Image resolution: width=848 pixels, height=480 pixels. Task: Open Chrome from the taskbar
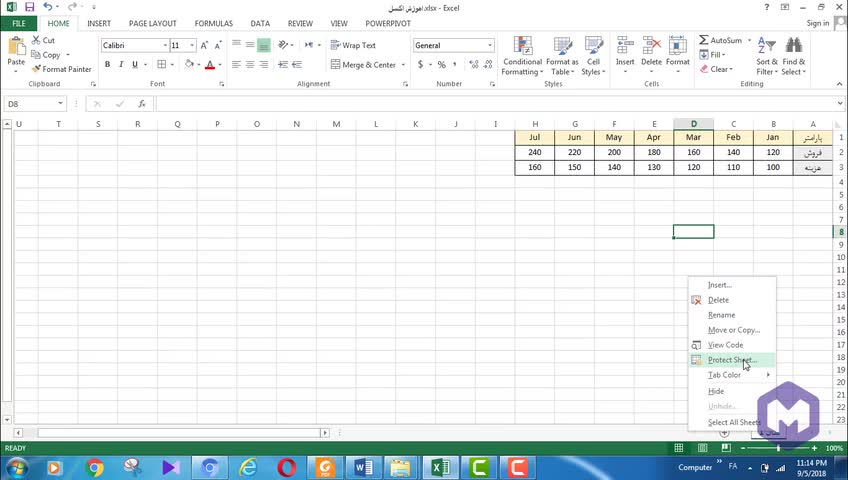tap(95, 468)
